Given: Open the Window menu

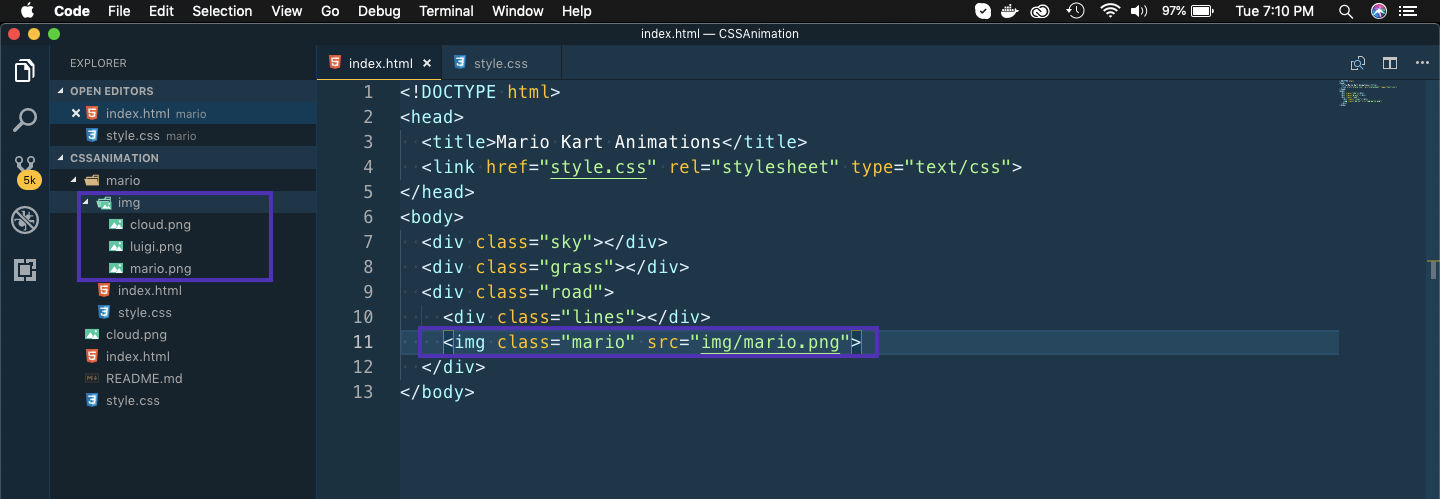Looking at the screenshot, I should 518,11.
